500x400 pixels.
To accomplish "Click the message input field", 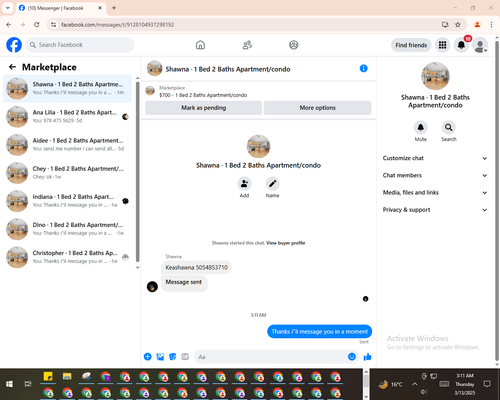I will pos(276,357).
